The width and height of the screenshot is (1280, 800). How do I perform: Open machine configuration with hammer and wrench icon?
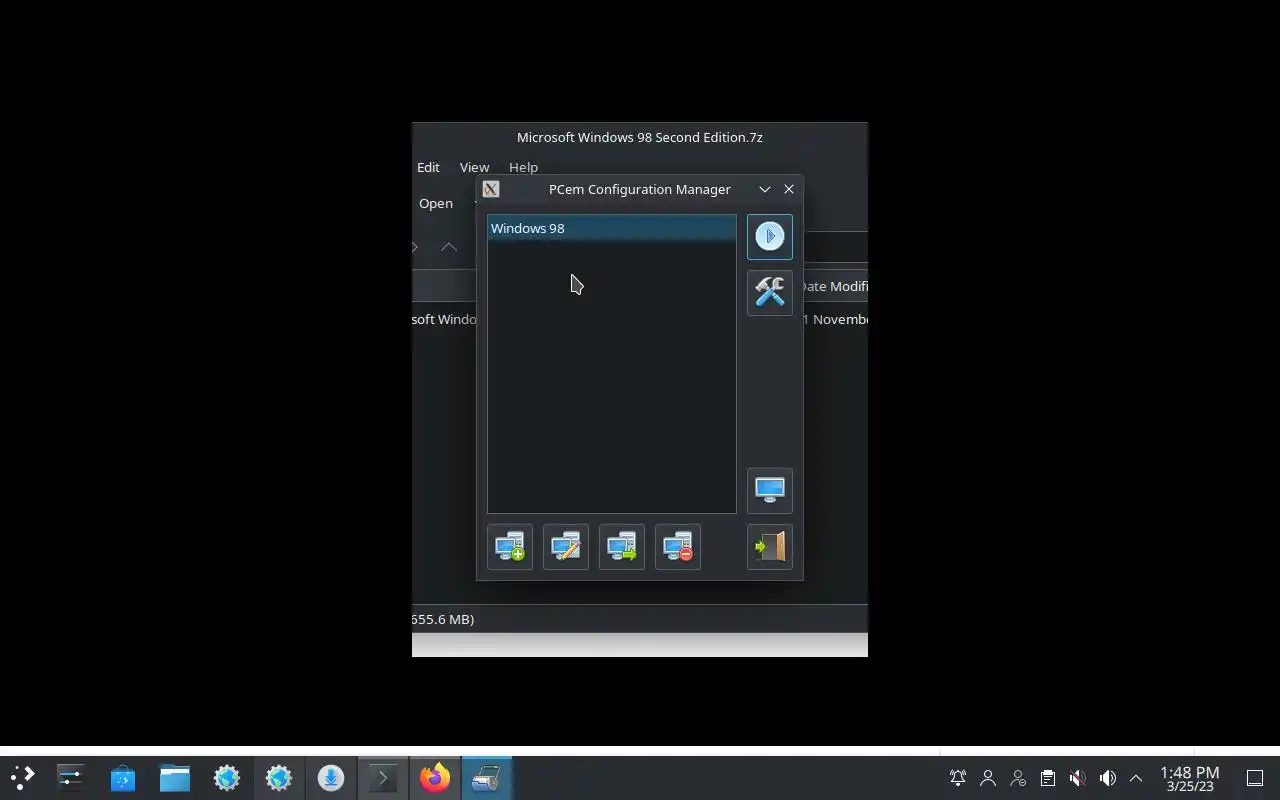click(x=769, y=292)
